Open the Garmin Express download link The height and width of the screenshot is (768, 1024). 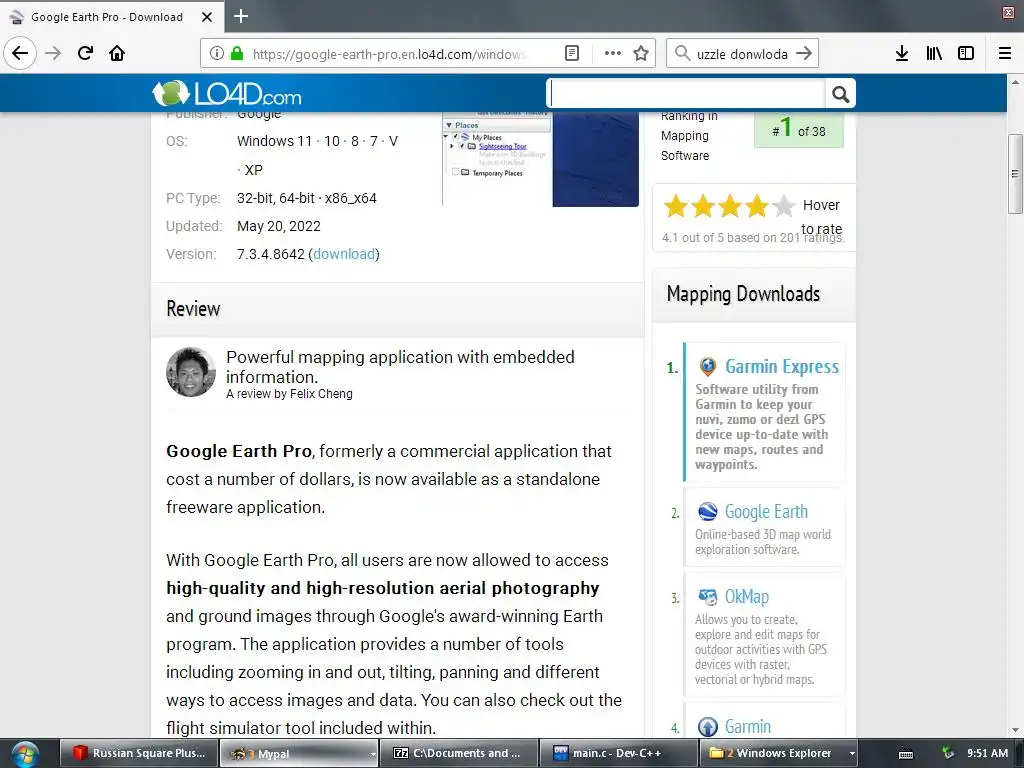tap(782, 366)
